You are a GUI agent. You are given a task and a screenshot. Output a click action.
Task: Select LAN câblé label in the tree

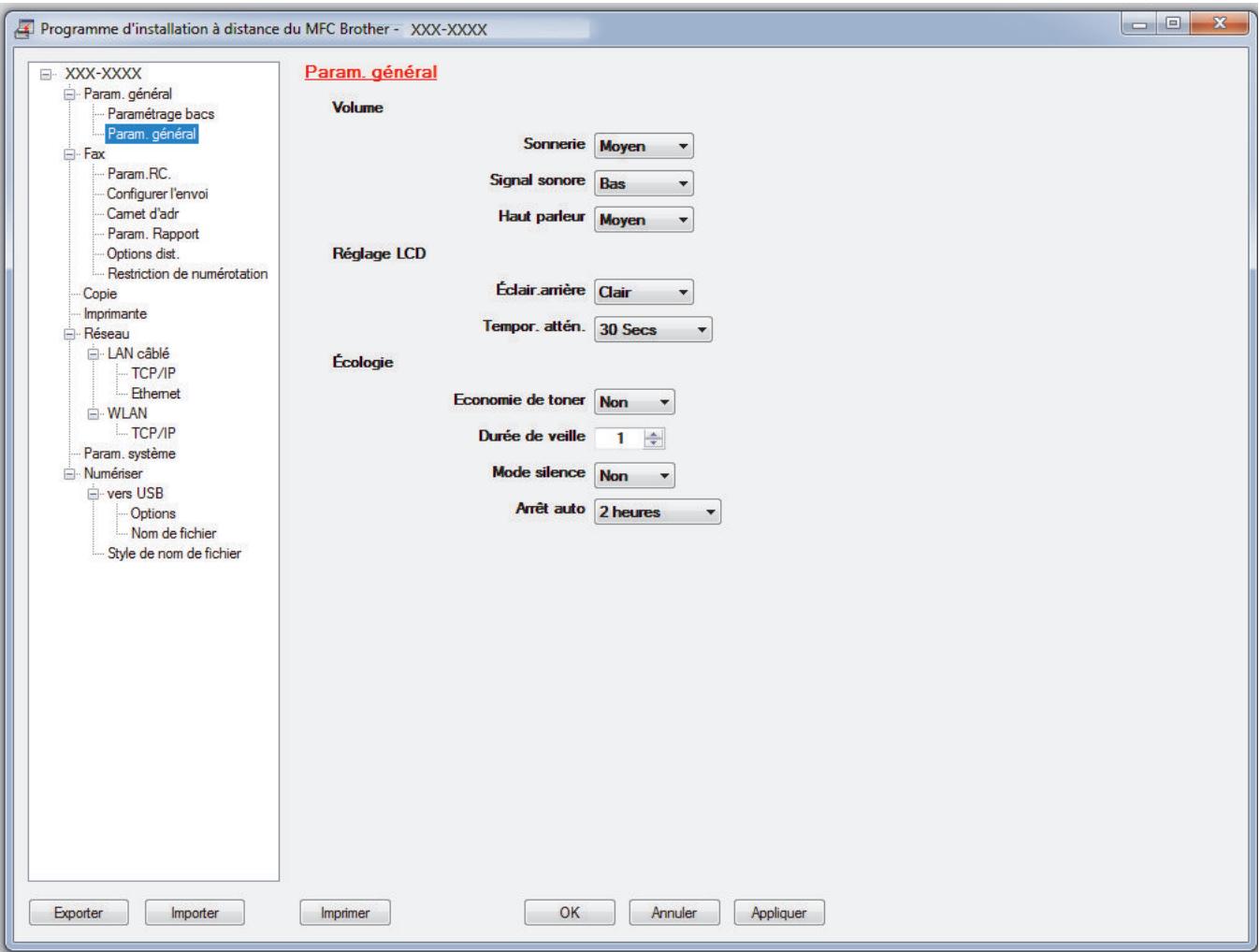(138, 353)
